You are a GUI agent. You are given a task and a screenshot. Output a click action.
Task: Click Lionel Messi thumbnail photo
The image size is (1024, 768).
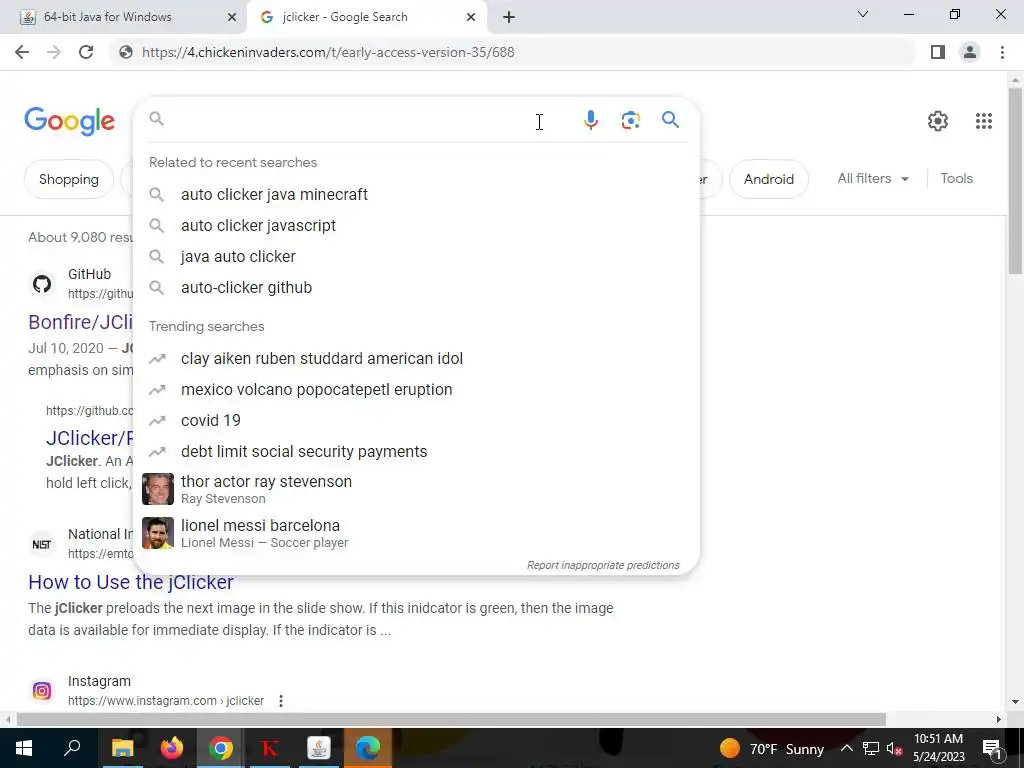pos(158,533)
